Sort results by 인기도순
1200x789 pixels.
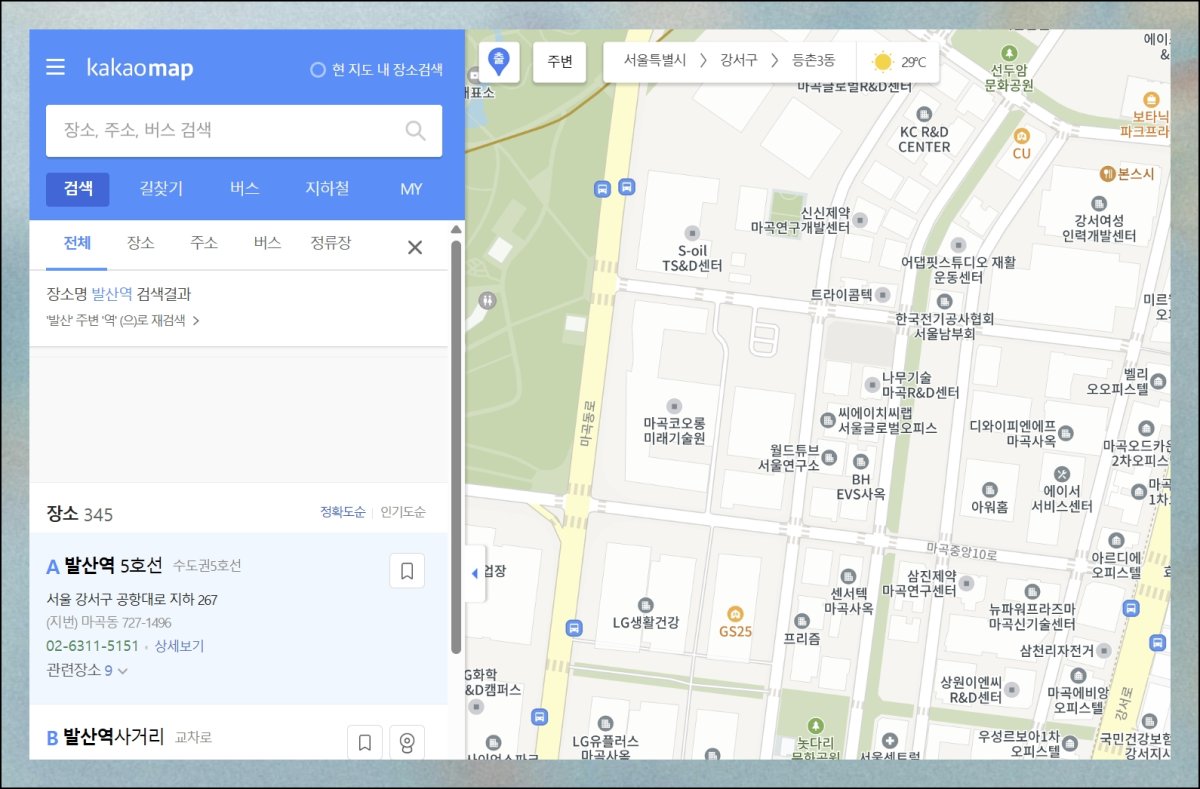[x=403, y=512]
